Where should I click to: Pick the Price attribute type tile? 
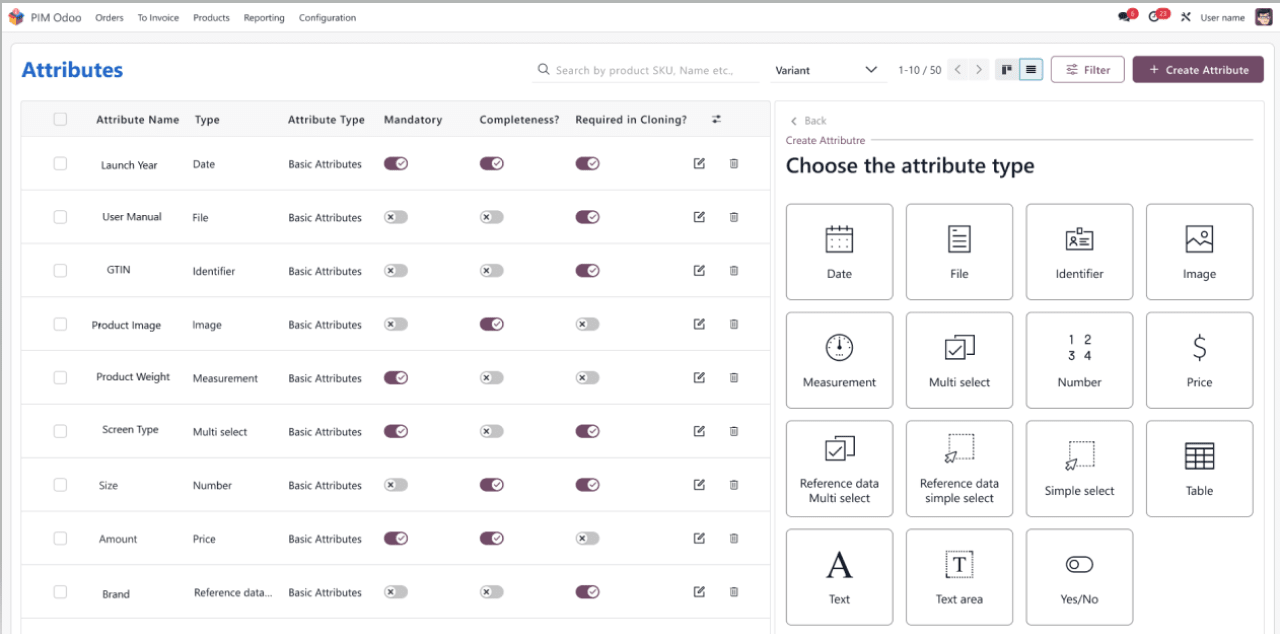(x=1199, y=359)
